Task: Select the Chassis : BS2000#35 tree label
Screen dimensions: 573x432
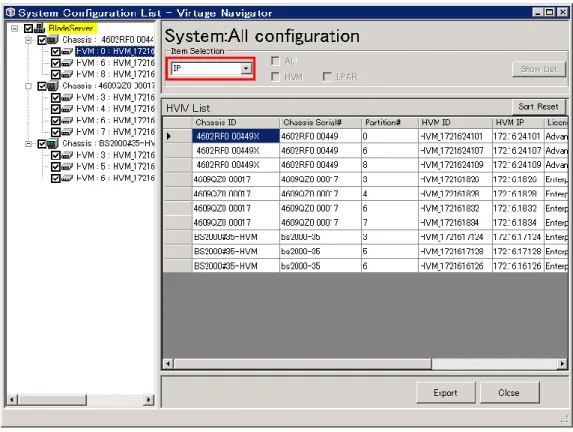Action: (x=108, y=144)
